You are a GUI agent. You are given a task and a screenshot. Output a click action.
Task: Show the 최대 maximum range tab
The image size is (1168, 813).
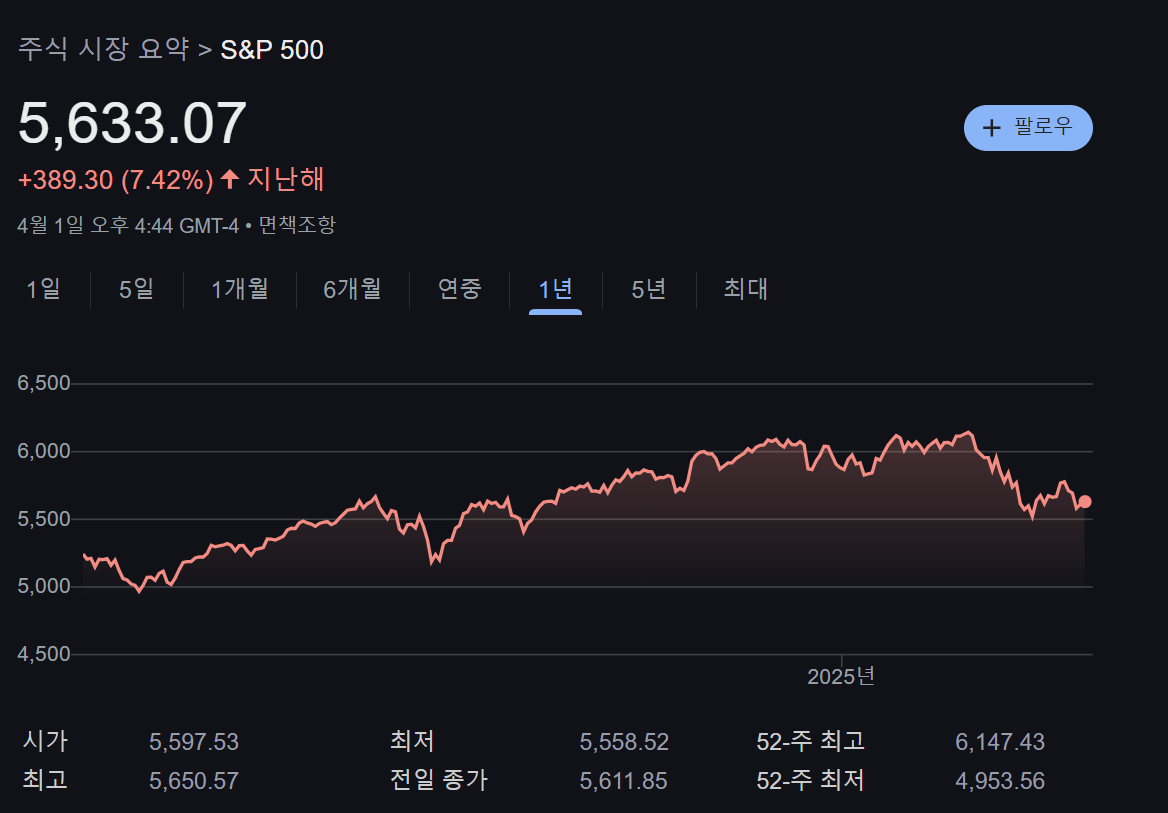(x=746, y=288)
